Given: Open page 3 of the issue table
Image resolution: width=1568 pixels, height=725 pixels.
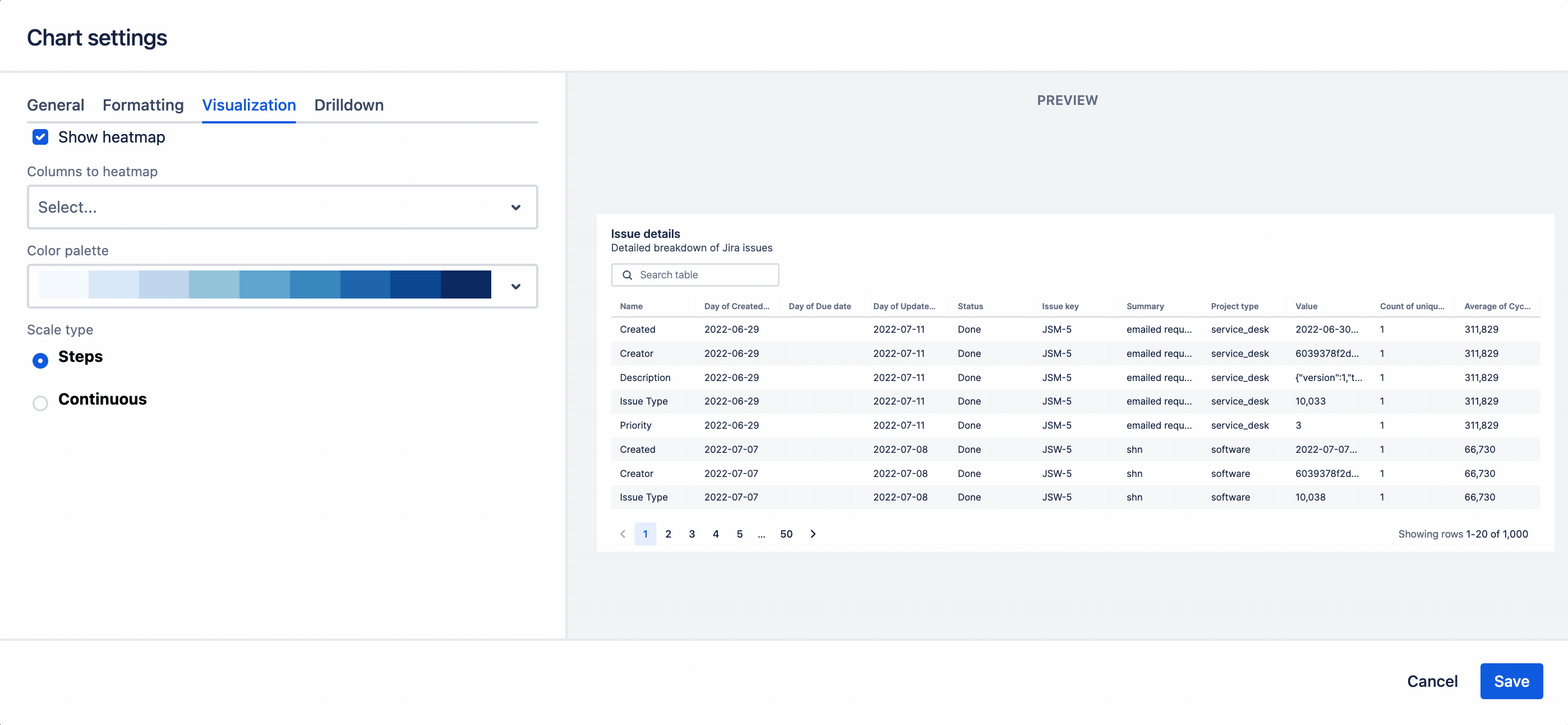Looking at the screenshot, I should coord(691,534).
